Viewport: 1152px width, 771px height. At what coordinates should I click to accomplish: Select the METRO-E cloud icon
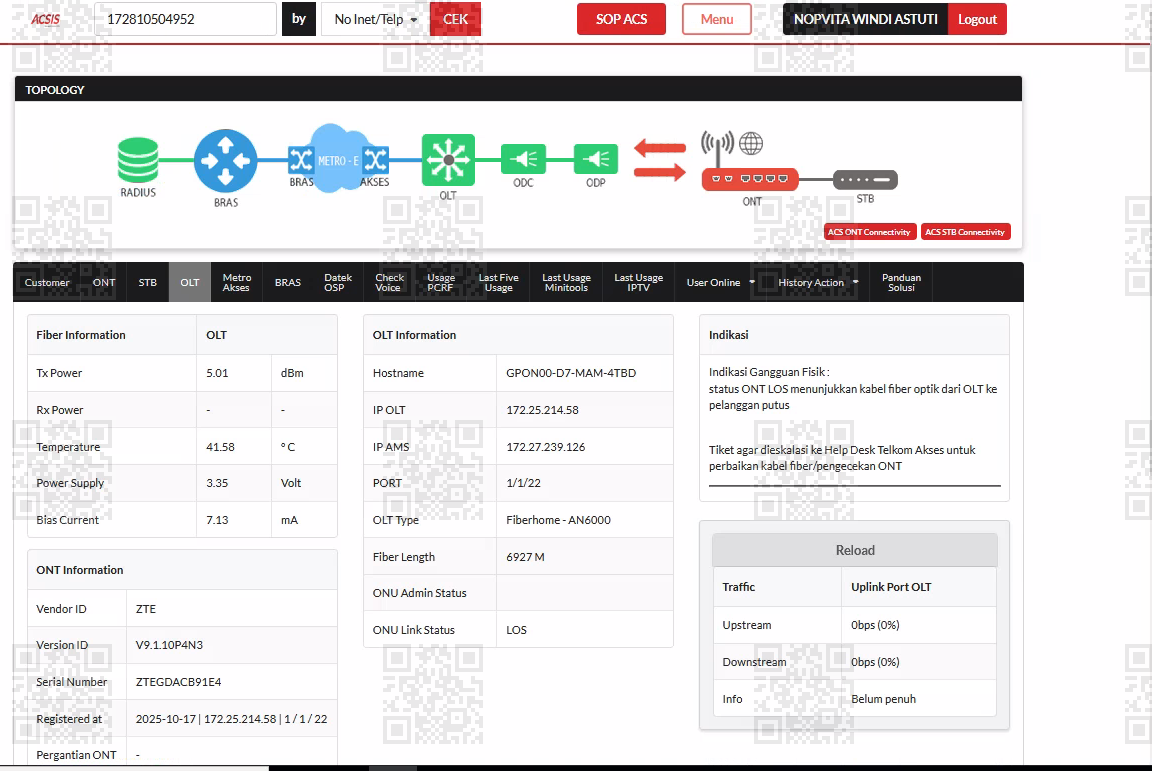(338, 157)
